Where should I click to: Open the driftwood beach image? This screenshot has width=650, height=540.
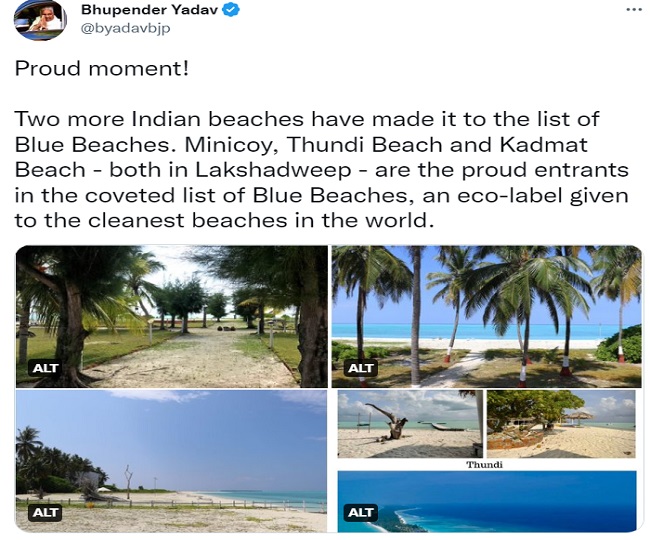[410, 424]
